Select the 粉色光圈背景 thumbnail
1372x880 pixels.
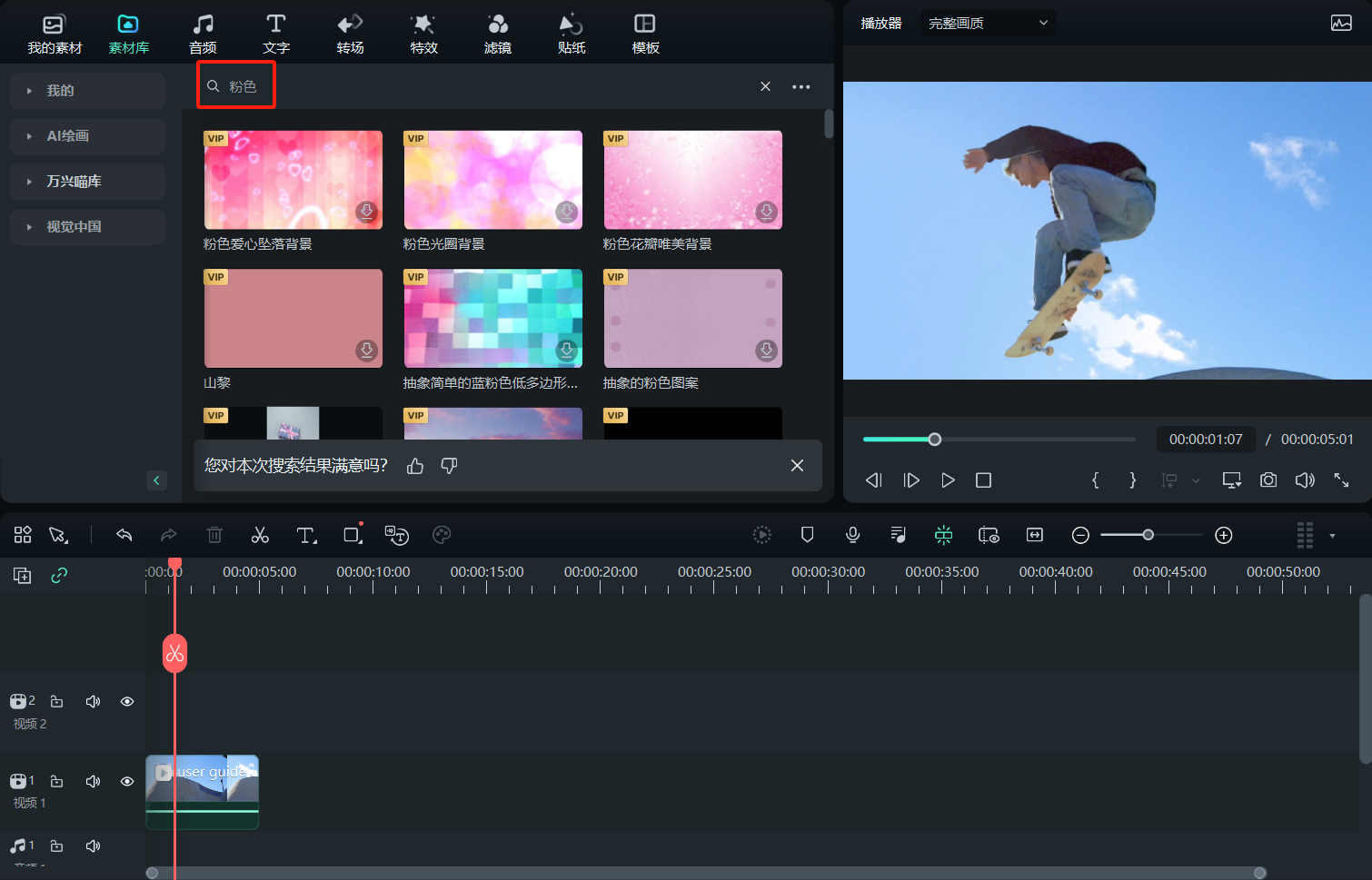point(492,180)
